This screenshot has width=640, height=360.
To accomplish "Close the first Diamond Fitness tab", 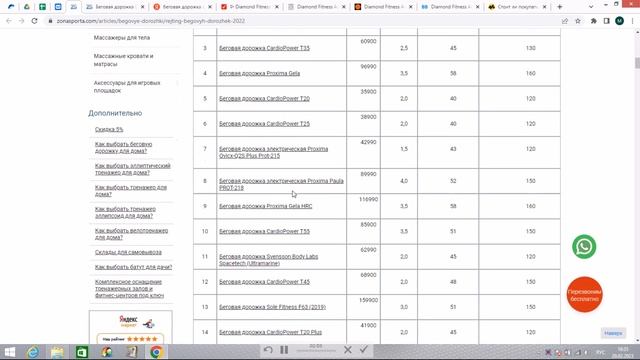I will (277, 7).
